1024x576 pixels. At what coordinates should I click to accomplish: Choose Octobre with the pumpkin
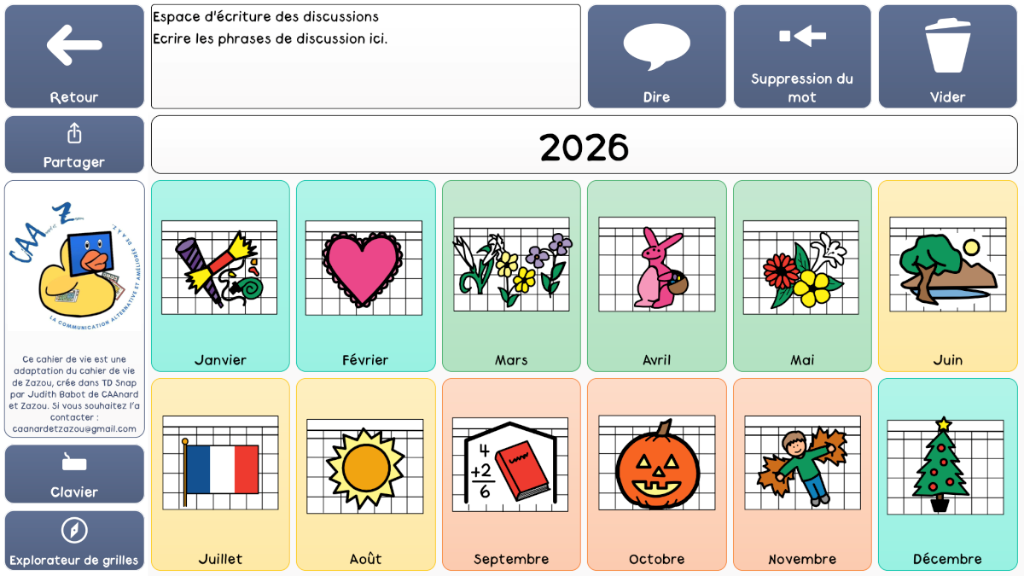tap(656, 474)
